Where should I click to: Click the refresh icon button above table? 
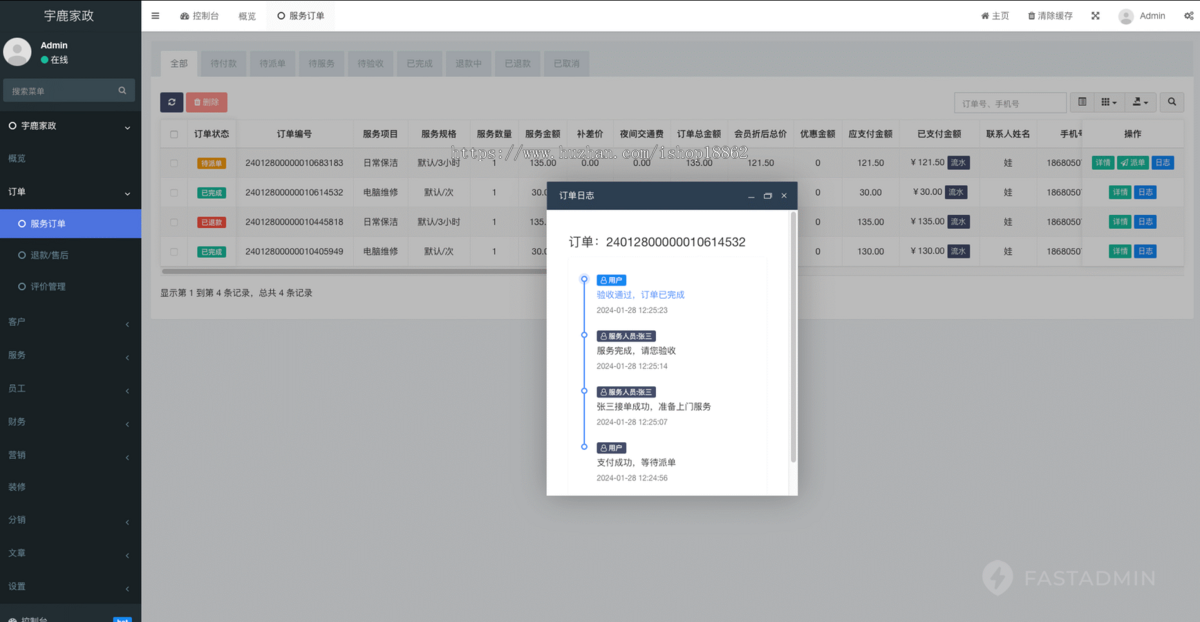tap(171, 102)
